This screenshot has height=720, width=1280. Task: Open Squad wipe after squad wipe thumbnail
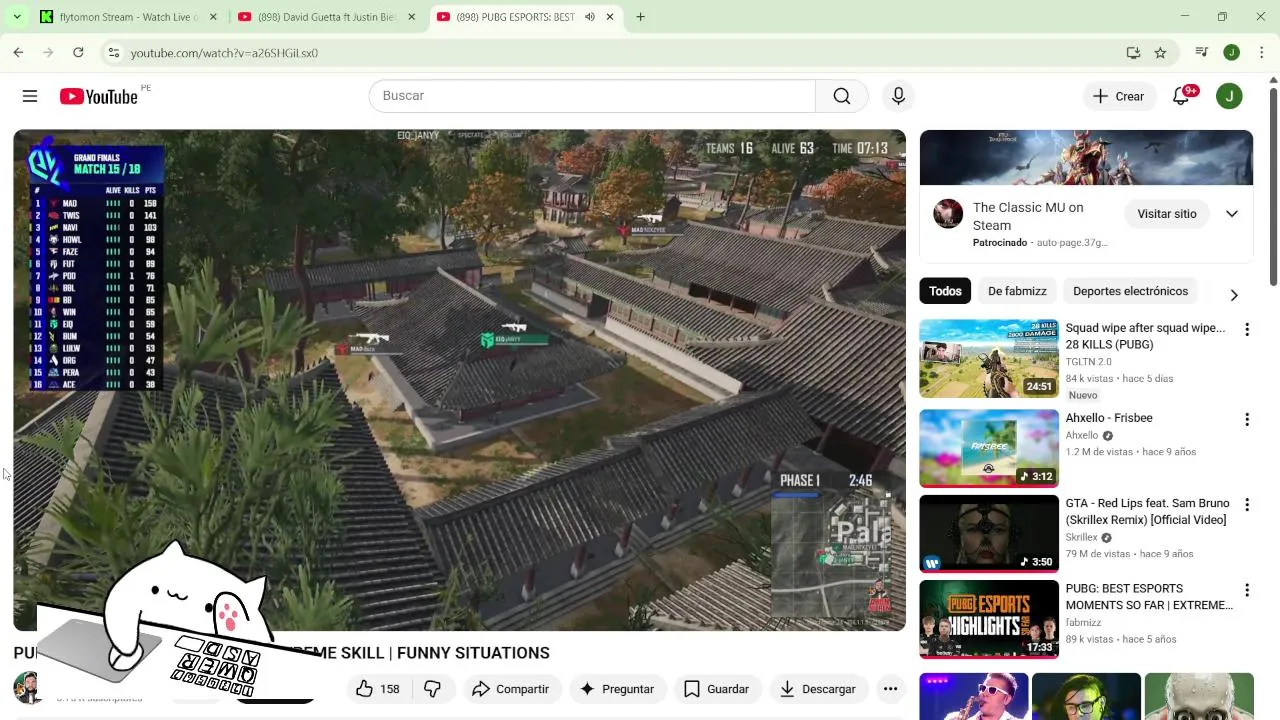tap(989, 358)
